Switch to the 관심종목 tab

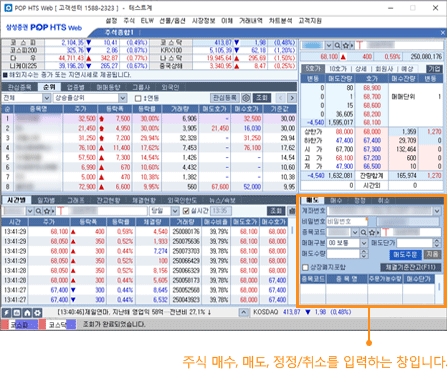19,87
